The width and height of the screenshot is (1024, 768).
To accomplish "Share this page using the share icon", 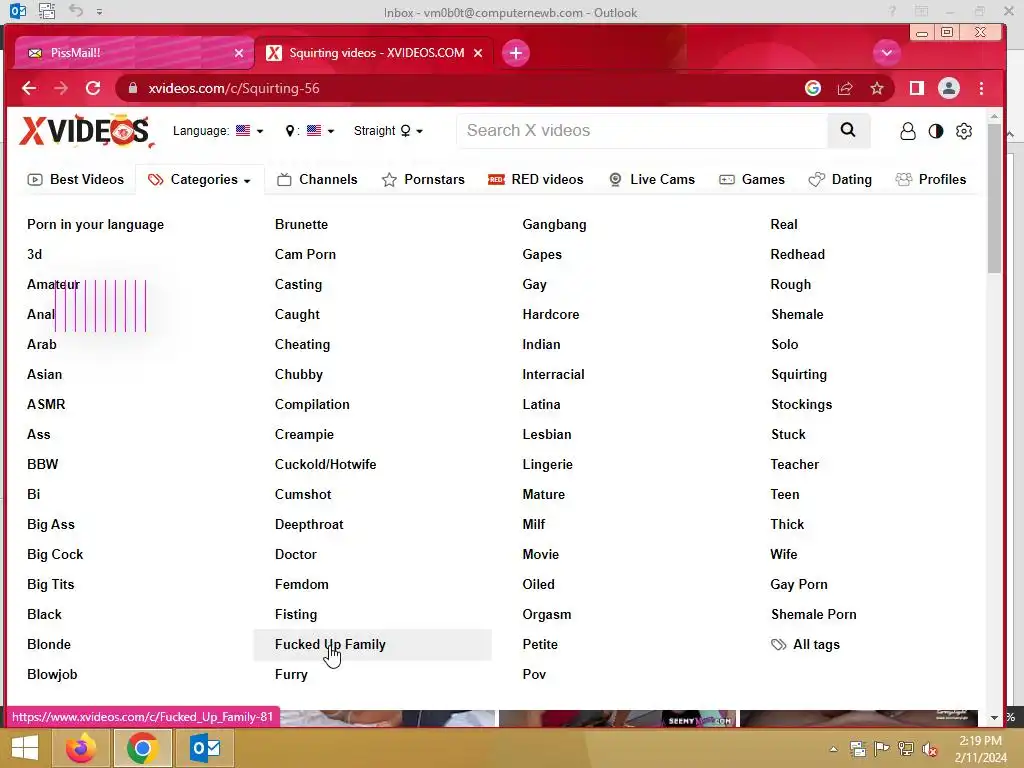I will pyautogui.click(x=845, y=88).
